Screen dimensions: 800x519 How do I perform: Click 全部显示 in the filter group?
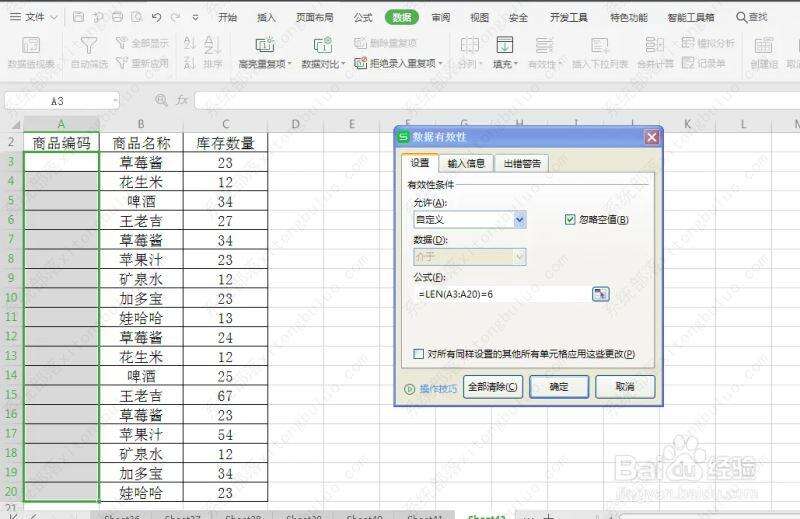(142, 43)
